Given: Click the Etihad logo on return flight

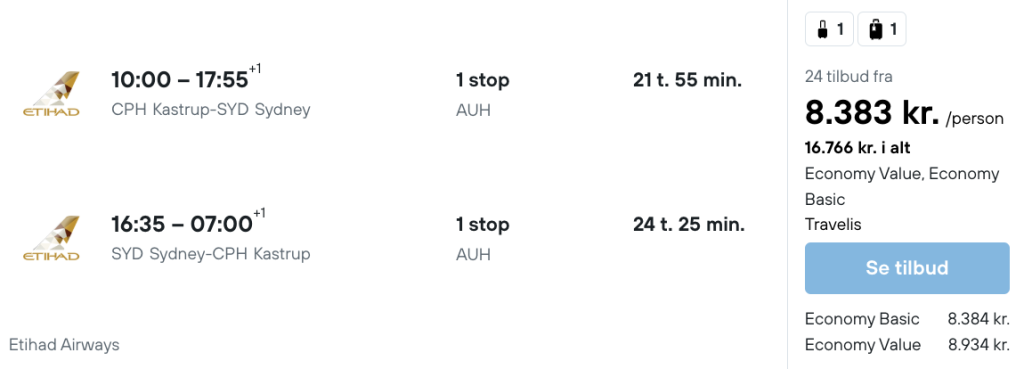Looking at the screenshot, I should (51, 238).
